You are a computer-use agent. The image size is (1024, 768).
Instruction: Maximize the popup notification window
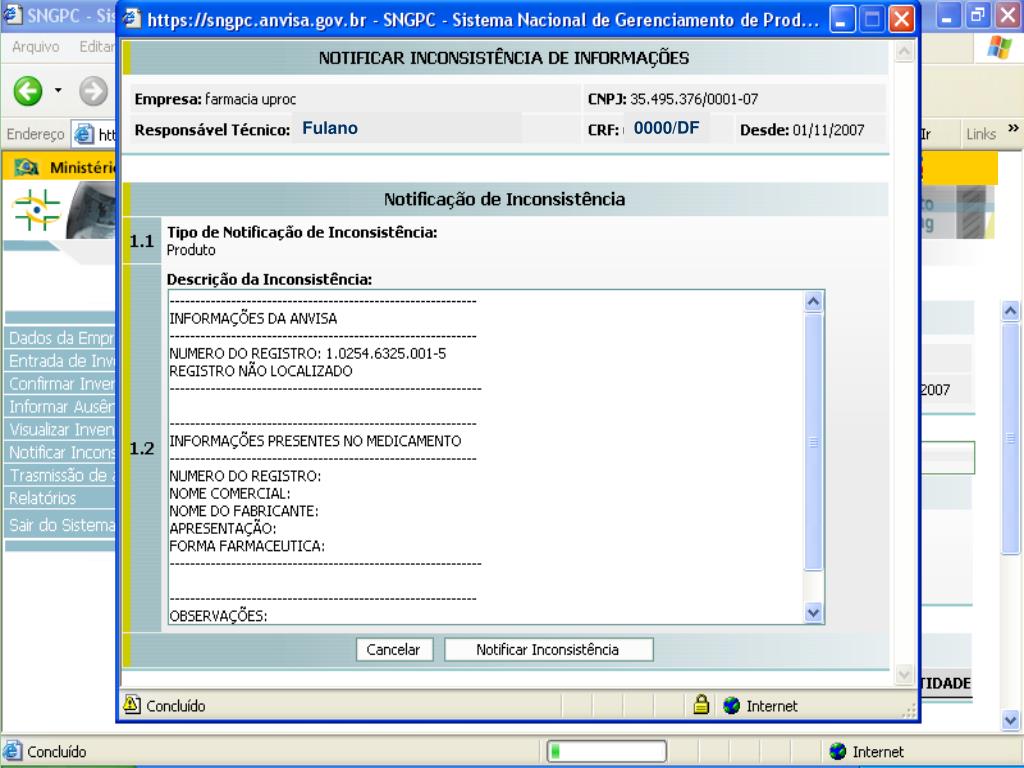point(872,20)
